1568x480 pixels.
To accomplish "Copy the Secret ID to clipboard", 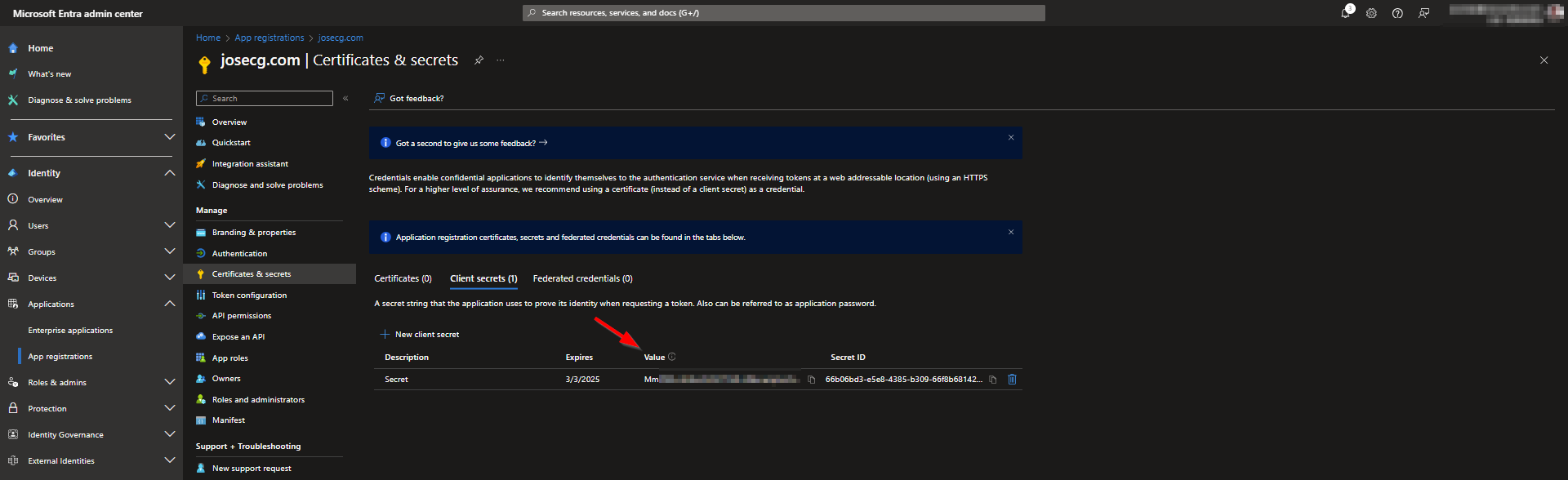I will click(x=992, y=380).
